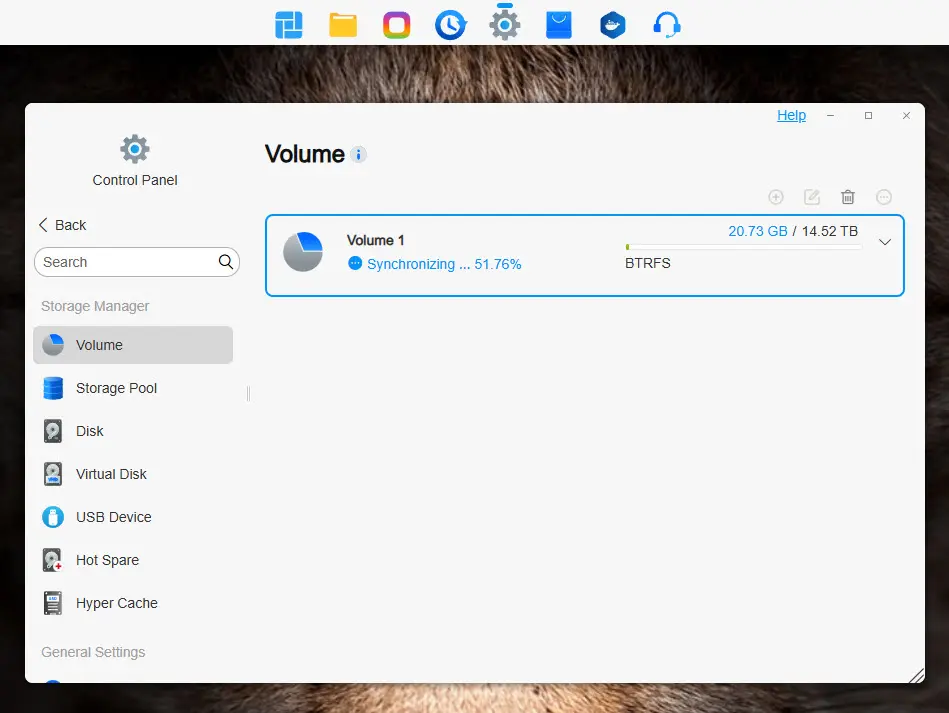
Task: Open the colorful square photos app icon
Action: click(x=396, y=25)
